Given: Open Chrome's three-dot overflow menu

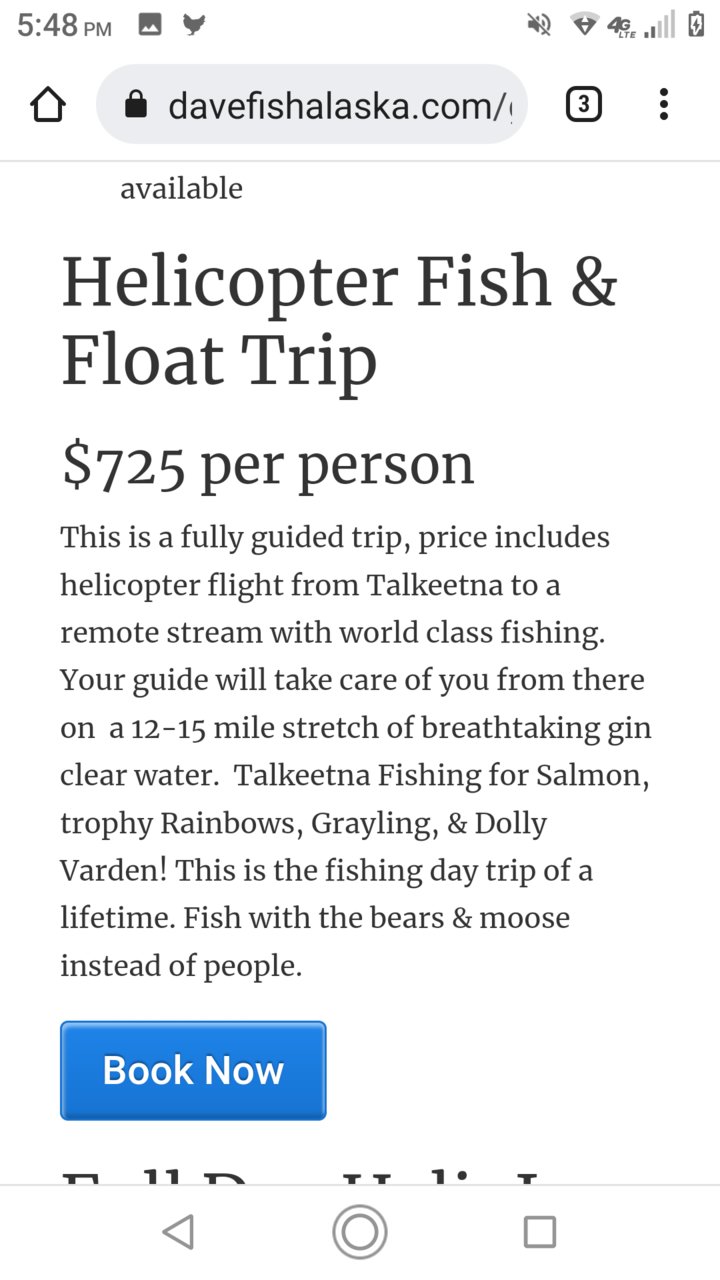Looking at the screenshot, I should click(664, 104).
